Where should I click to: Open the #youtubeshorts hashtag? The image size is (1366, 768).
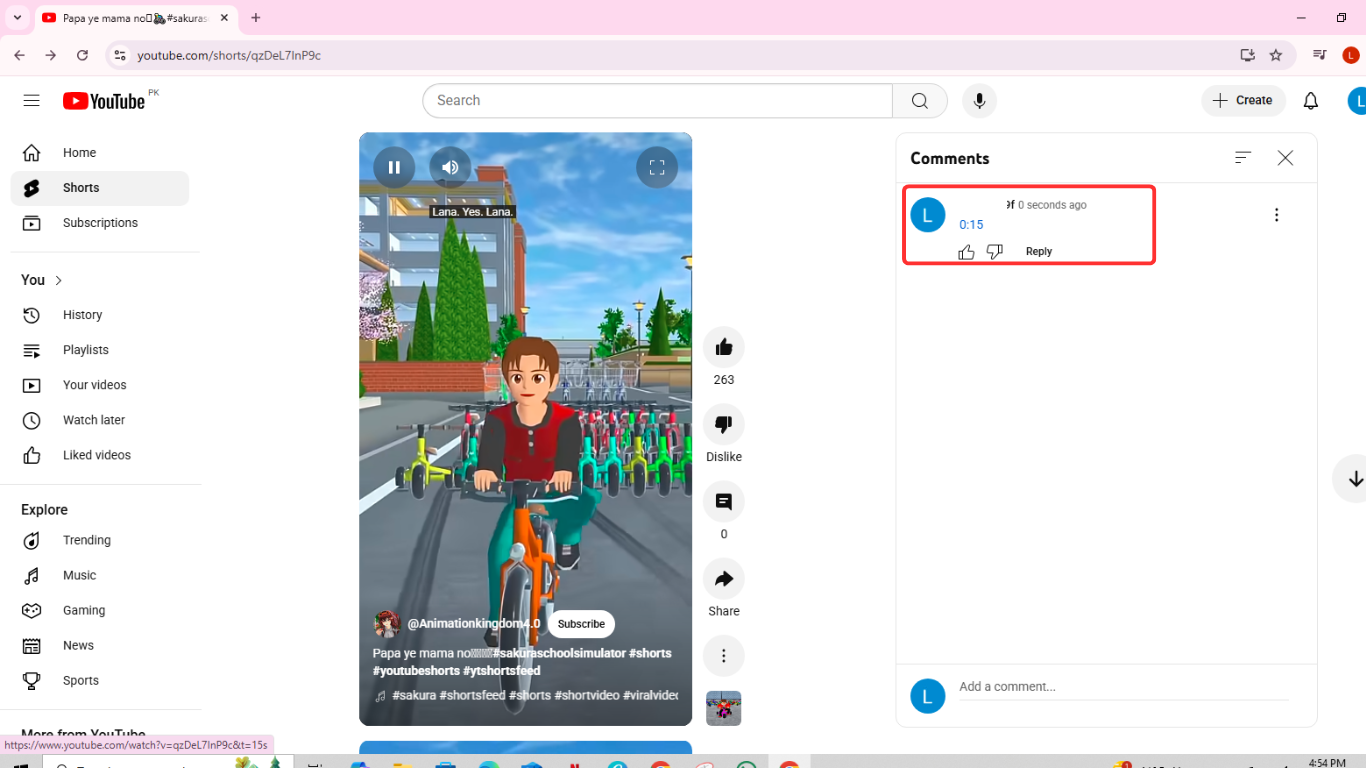pyautogui.click(x=416, y=671)
